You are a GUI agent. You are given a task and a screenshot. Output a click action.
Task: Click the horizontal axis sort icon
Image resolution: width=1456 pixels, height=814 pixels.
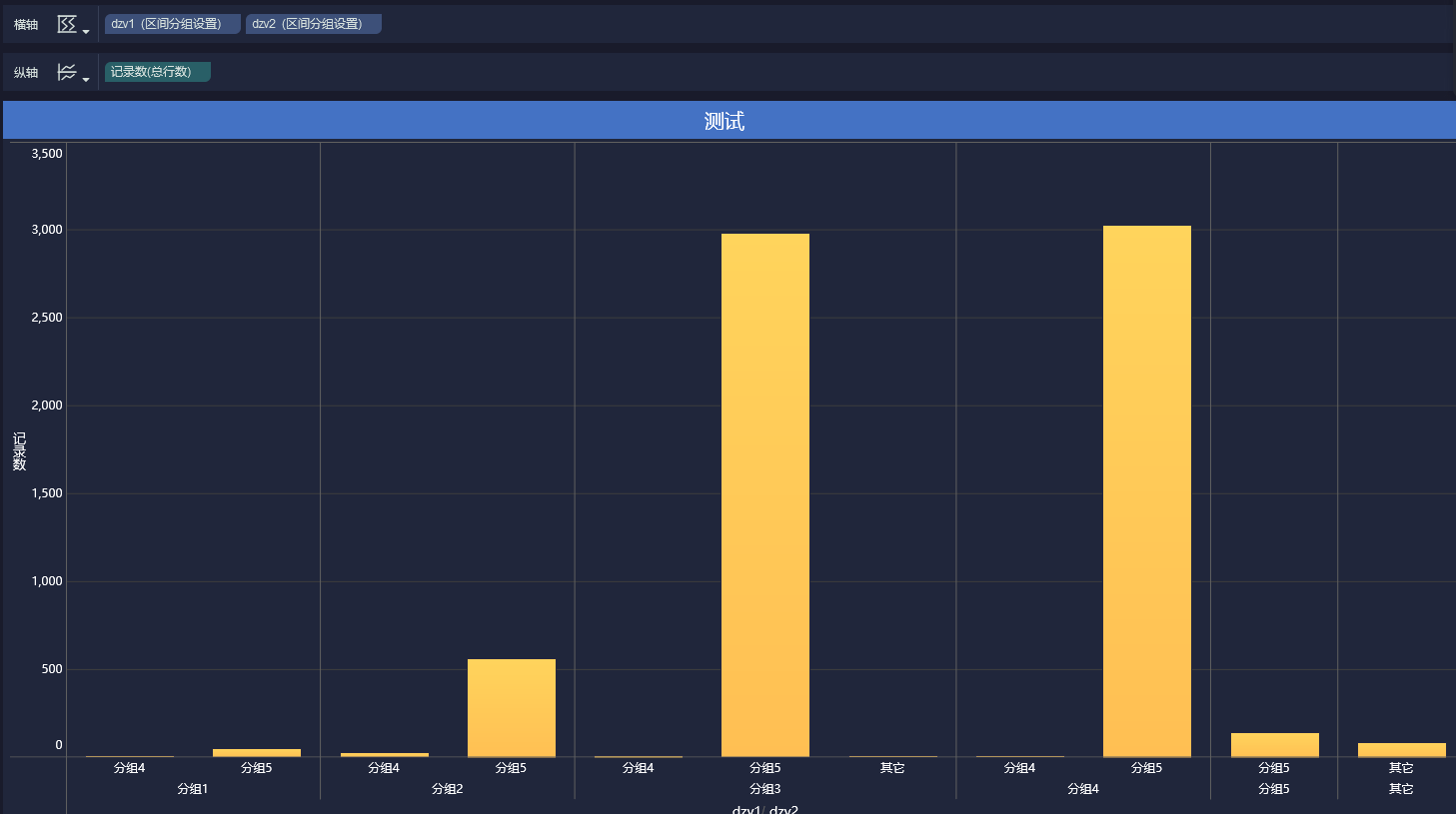67,24
